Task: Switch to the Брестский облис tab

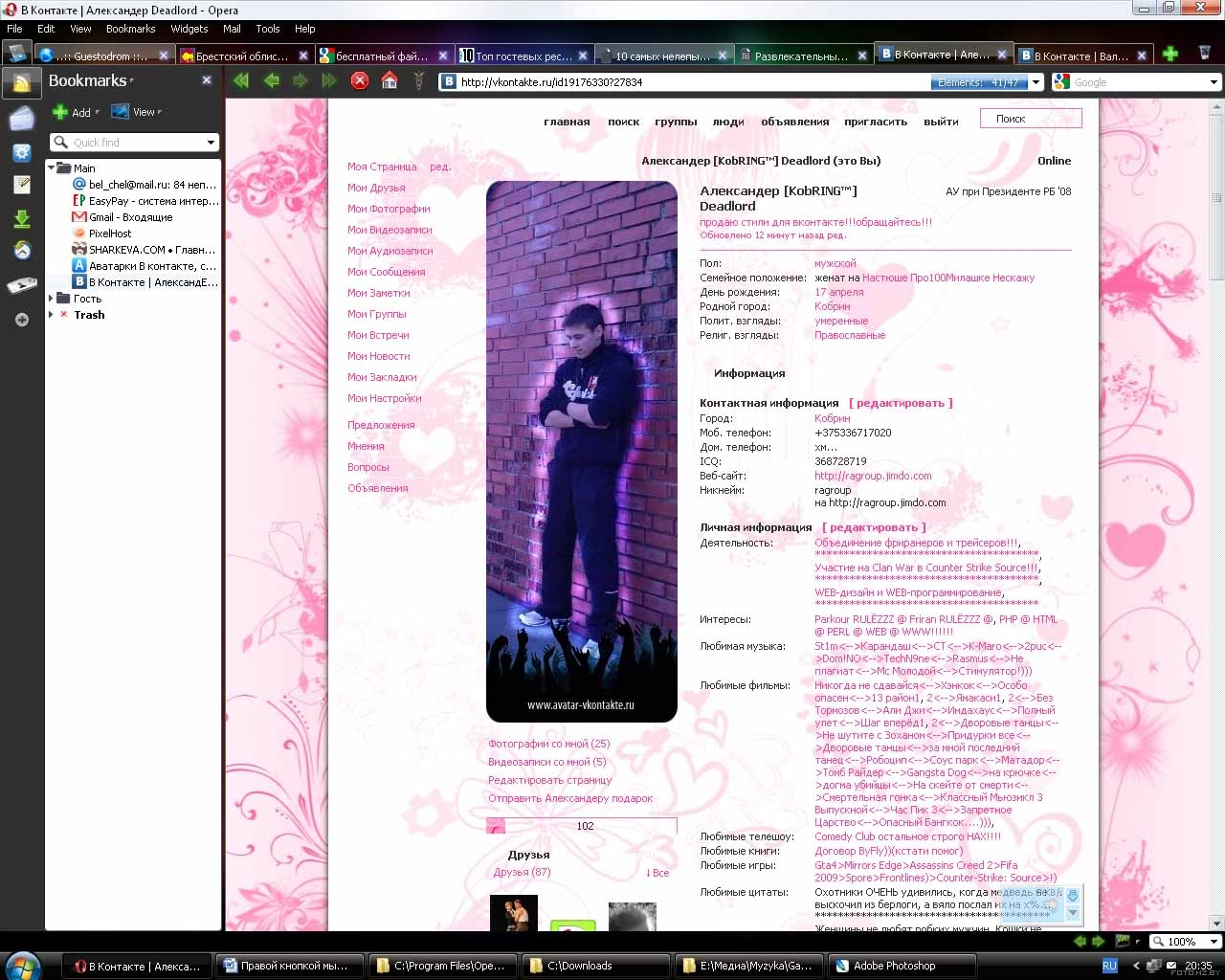Action: click(x=245, y=56)
